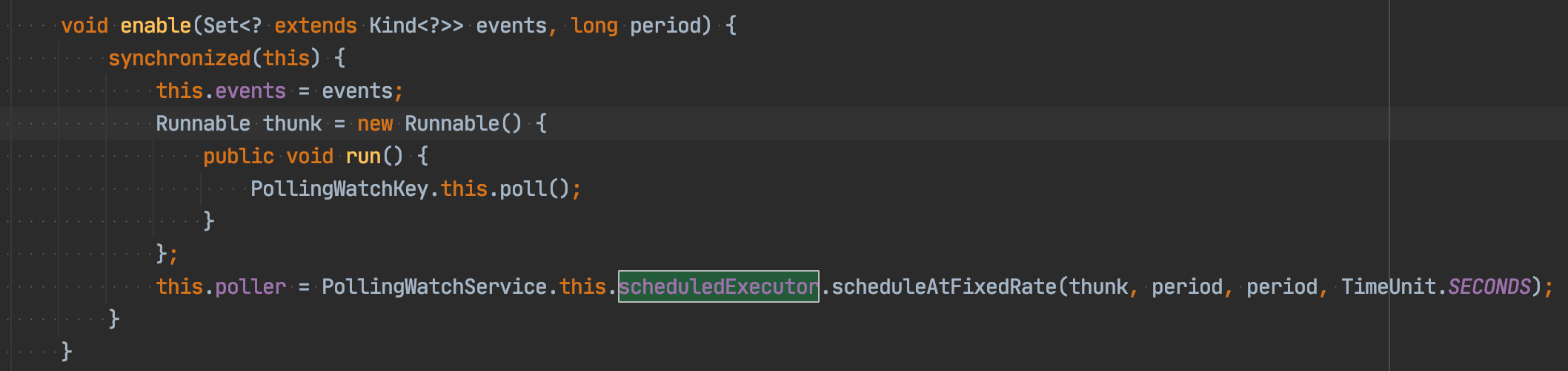Click the long keyword in parameters
Viewport: 1568px width, 371px height.
tap(594, 25)
